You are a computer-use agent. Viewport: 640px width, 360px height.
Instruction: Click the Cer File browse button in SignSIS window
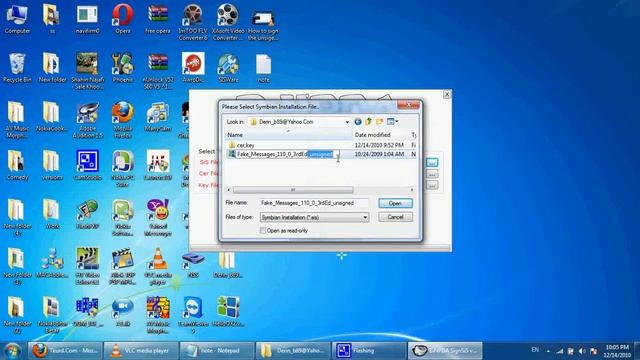pyautogui.click(x=432, y=174)
